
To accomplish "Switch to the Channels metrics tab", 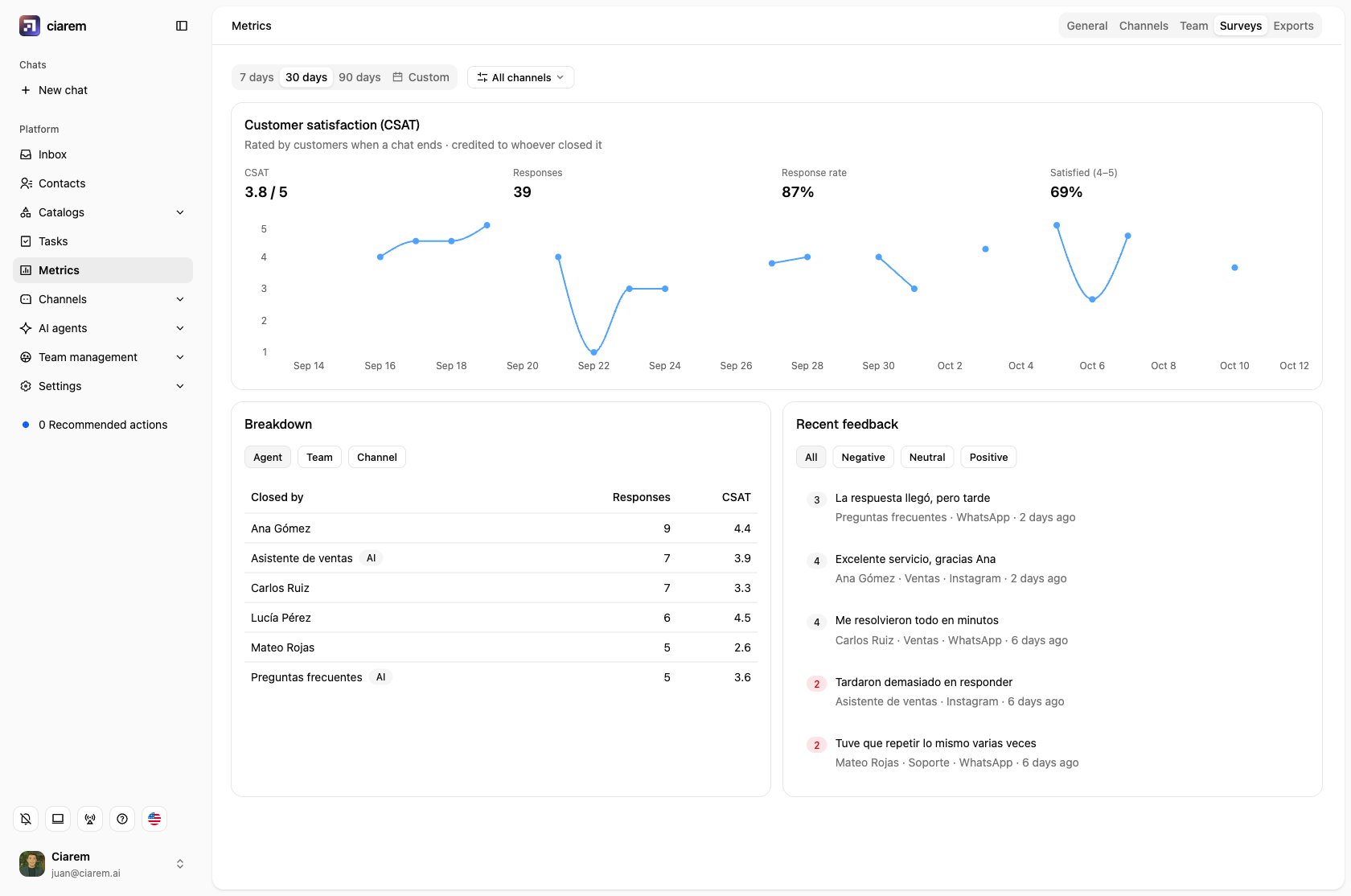I will pyautogui.click(x=1144, y=26).
